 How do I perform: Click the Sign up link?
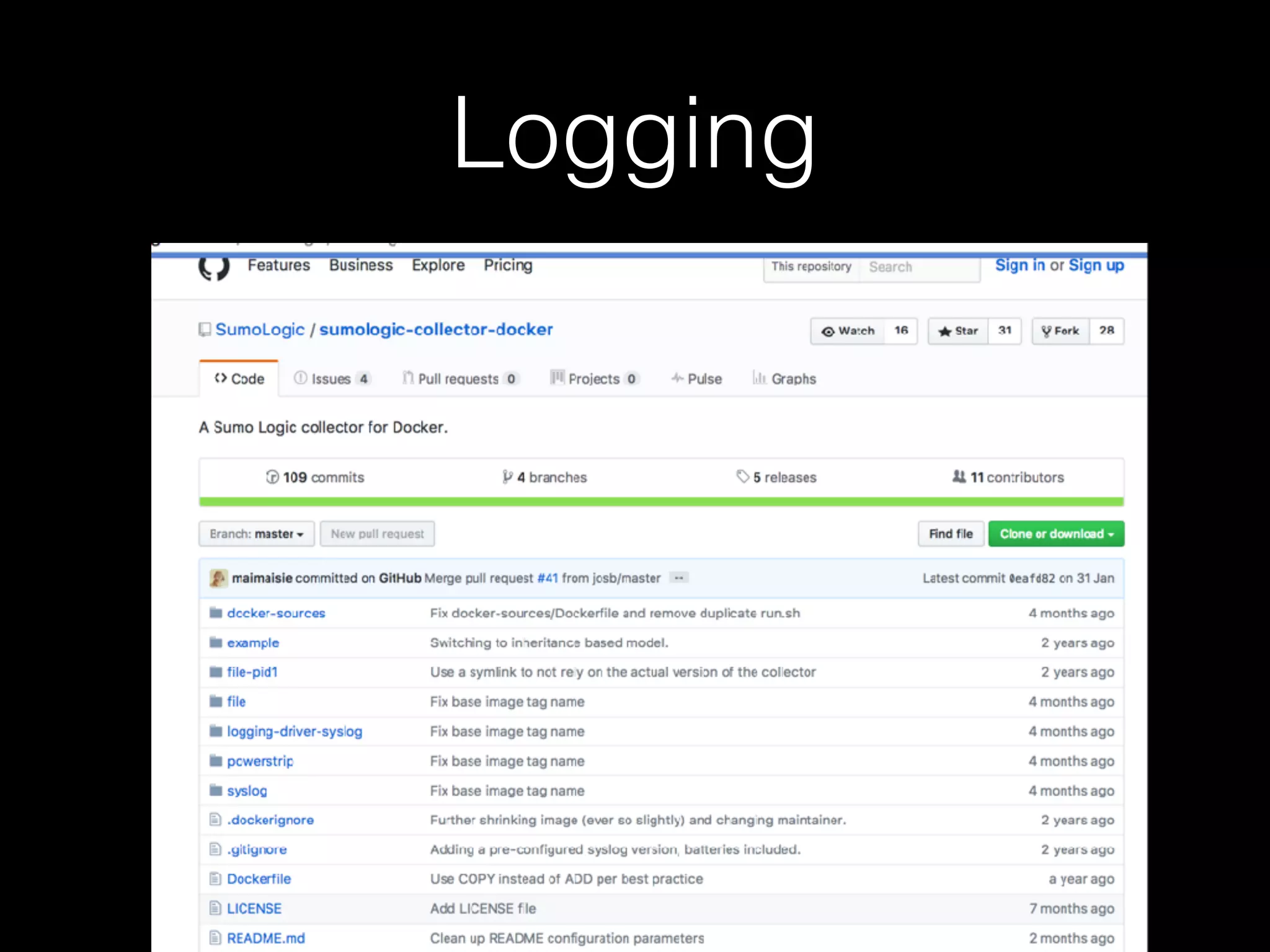[x=1096, y=265]
